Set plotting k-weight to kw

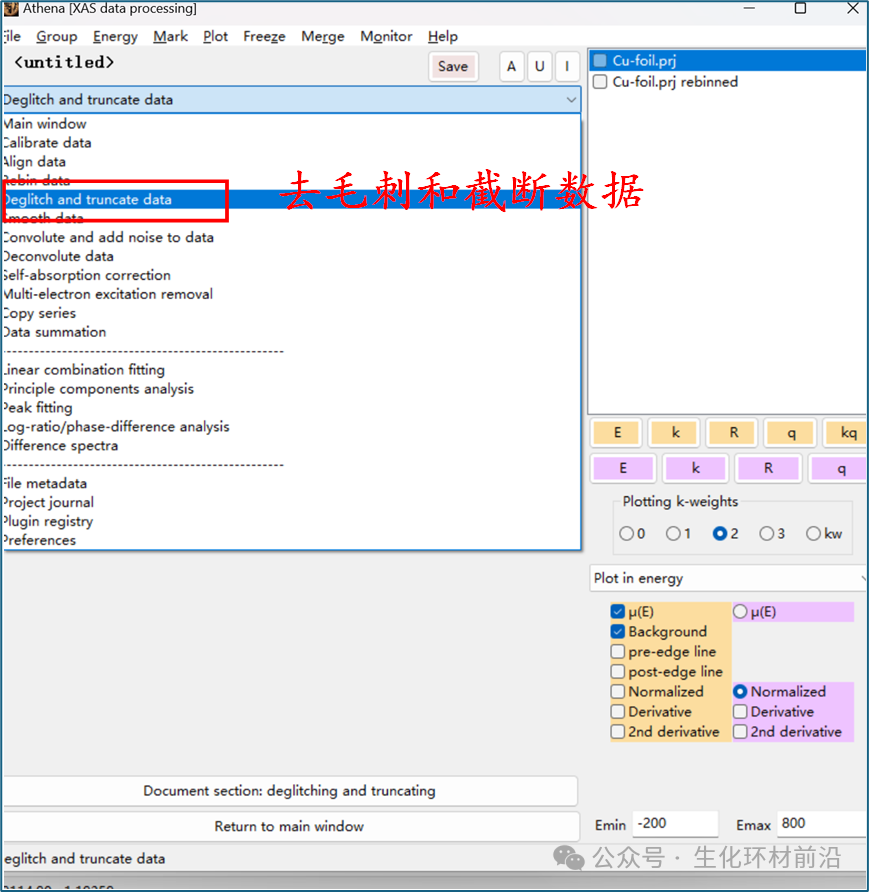pos(813,534)
